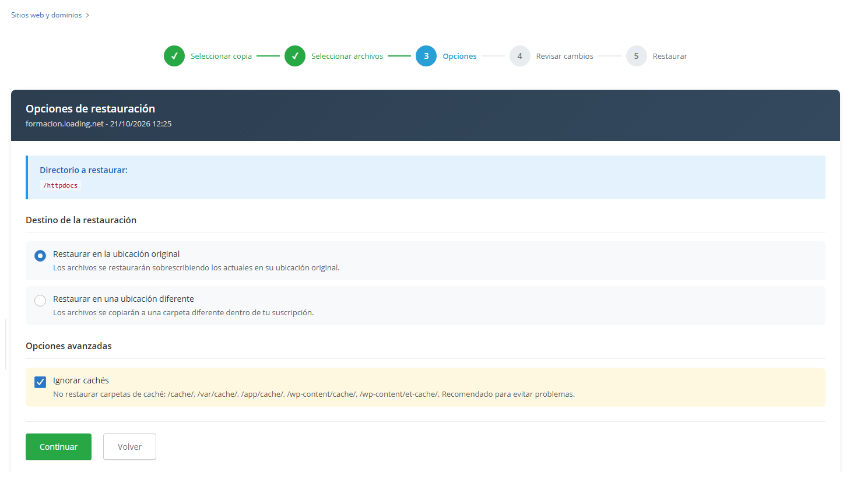
Task: Choose 'Restaurar en una ubicación diferente' radio
Action: click(x=40, y=300)
